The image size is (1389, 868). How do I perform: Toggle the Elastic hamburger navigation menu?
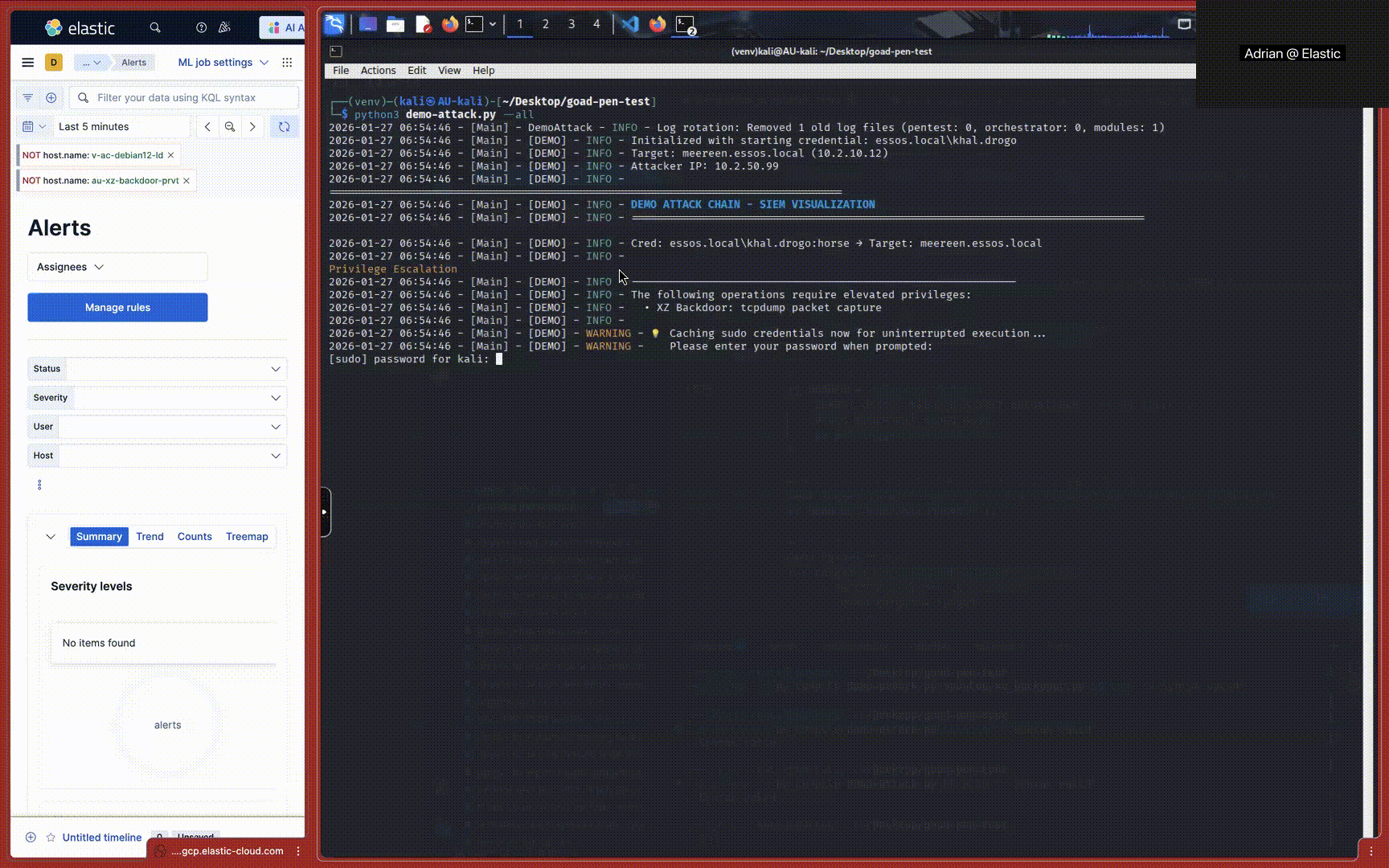click(x=28, y=63)
